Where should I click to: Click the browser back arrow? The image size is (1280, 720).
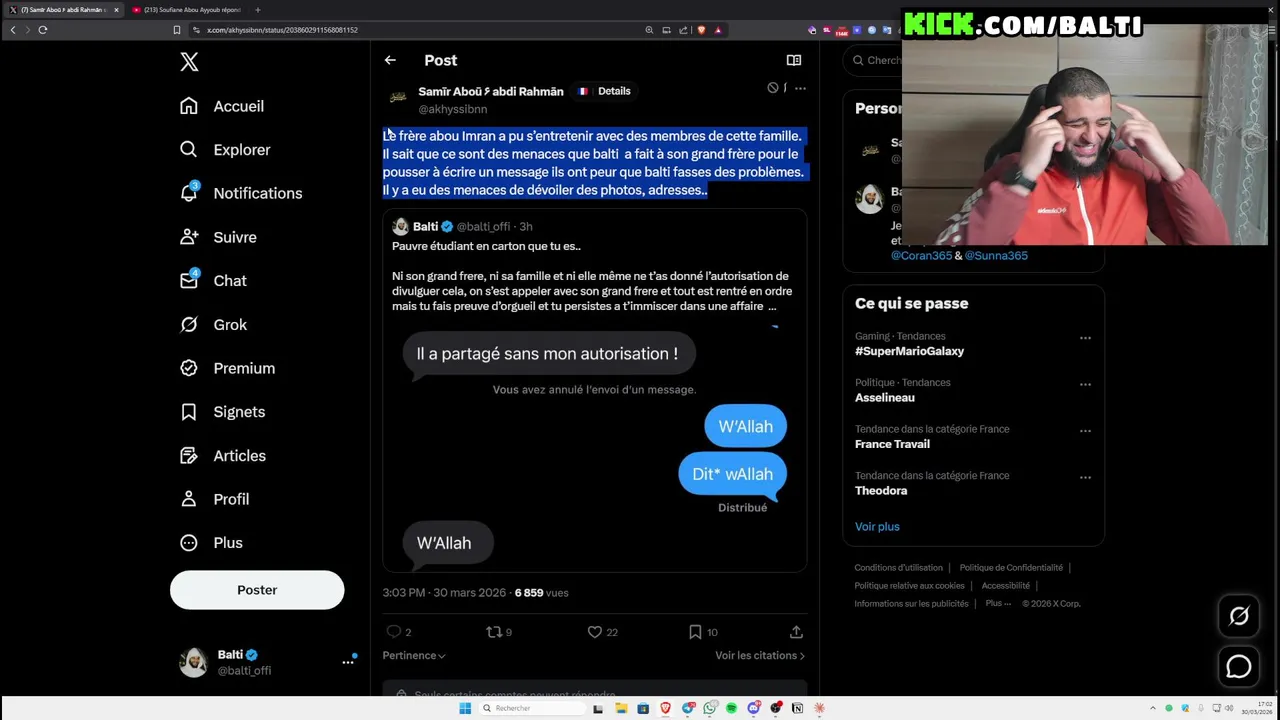coord(13,30)
